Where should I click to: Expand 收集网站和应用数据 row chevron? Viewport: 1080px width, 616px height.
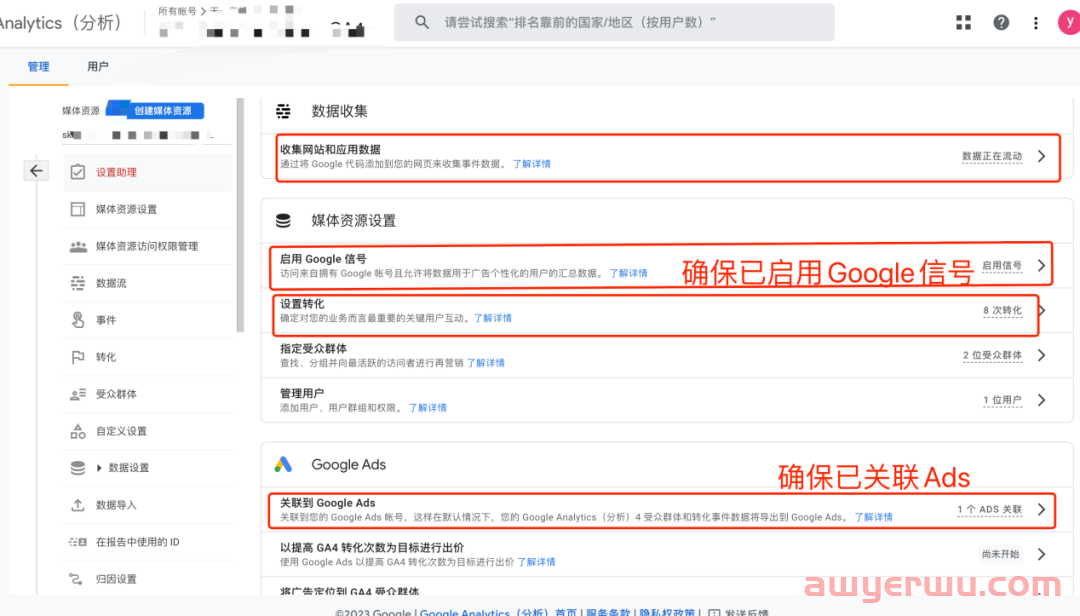pos(1041,156)
